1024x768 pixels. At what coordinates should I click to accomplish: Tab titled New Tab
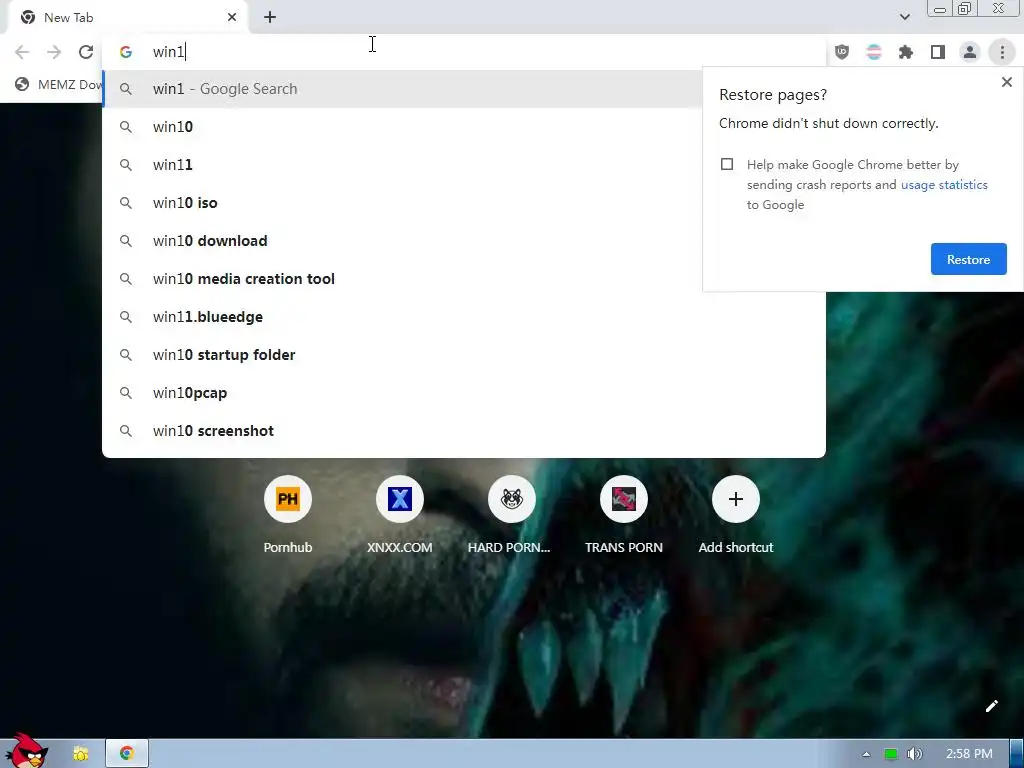[127, 18]
